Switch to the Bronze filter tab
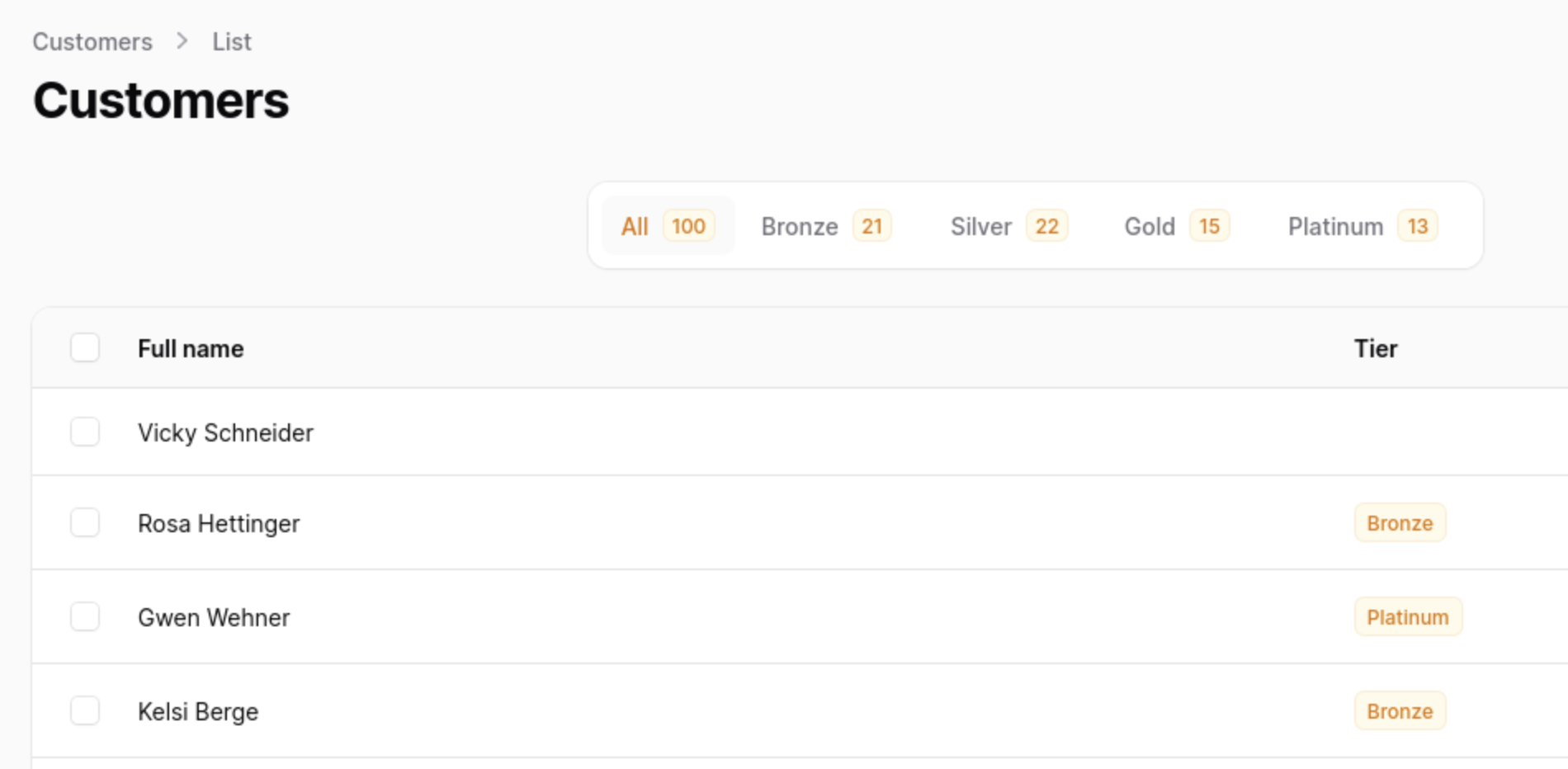Image resolution: width=1568 pixels, height=769 pixels. [824, 225]
